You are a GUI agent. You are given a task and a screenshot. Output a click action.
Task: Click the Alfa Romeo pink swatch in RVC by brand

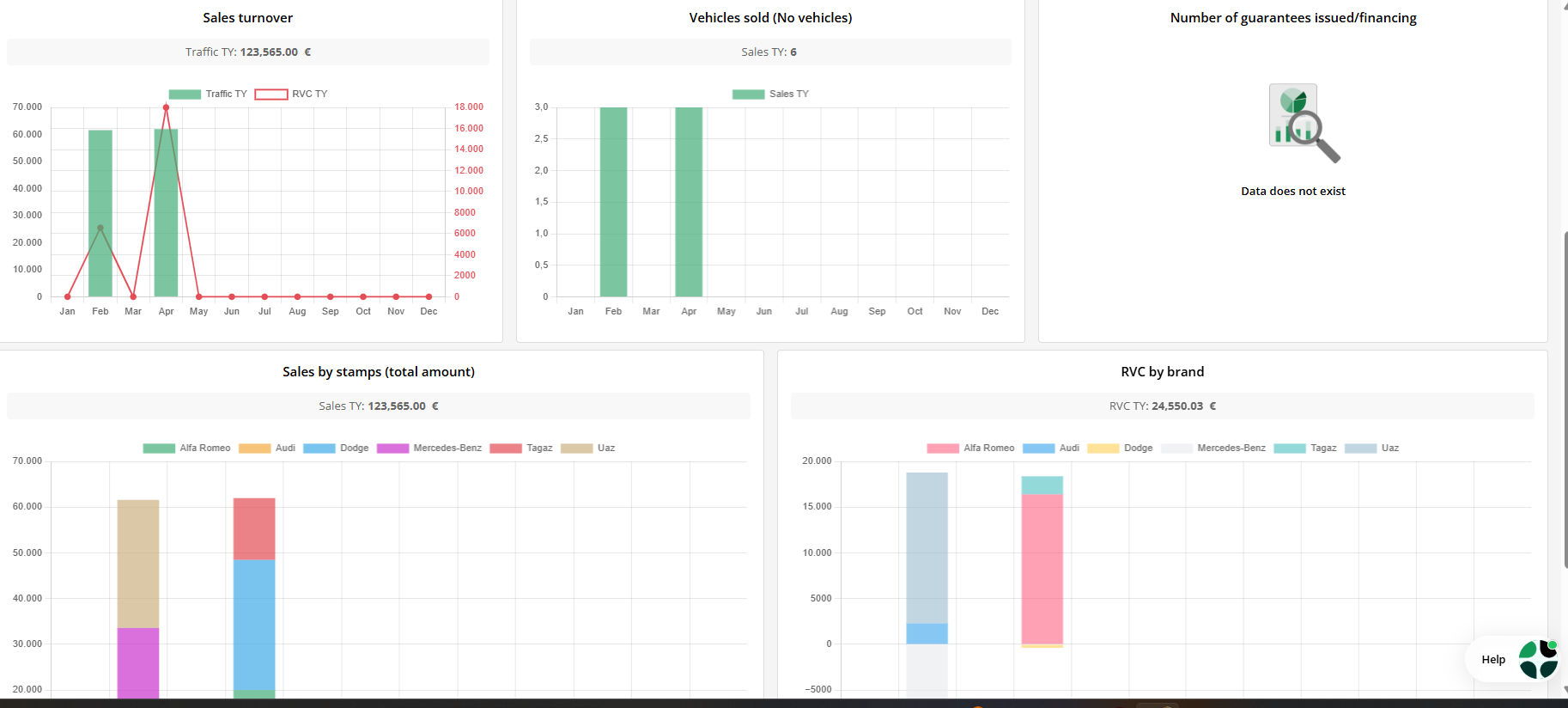943,448
